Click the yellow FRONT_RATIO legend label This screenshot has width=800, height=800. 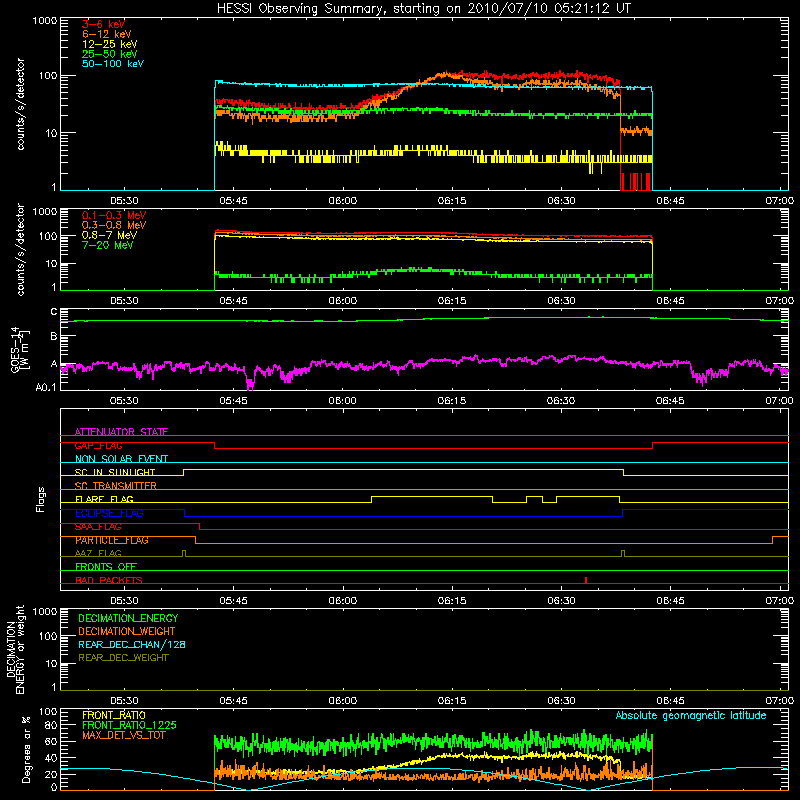[114, 715]
